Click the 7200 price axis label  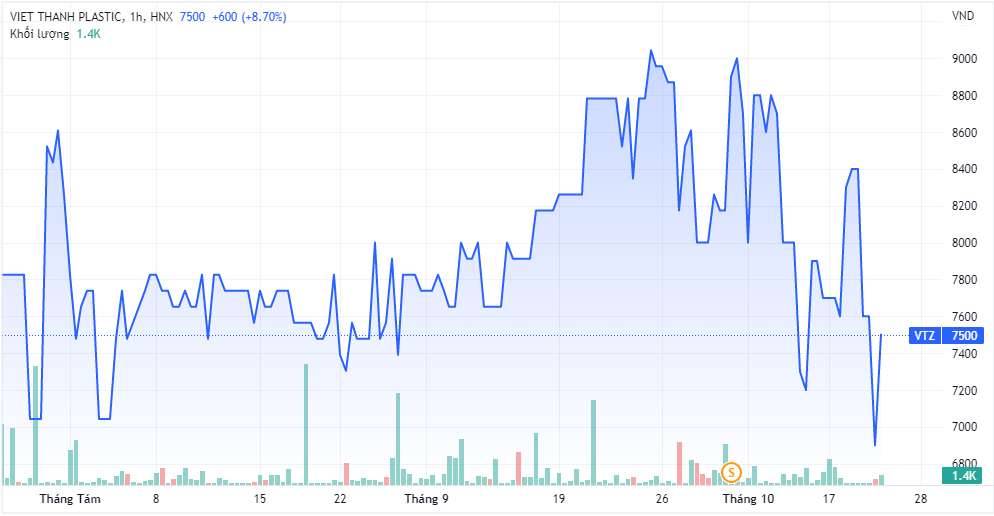pos(964,390)
